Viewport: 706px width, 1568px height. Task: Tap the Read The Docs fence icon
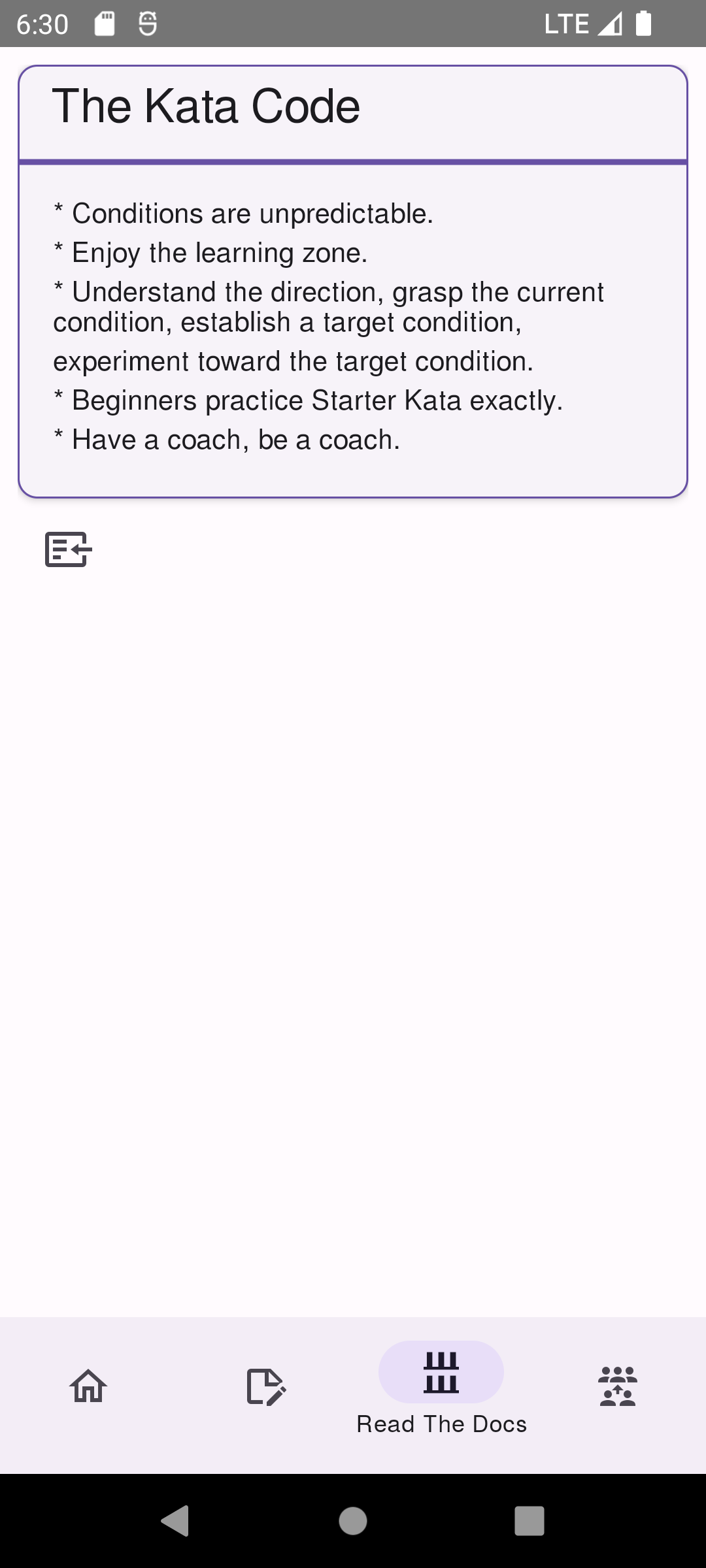pos(441,1371)
